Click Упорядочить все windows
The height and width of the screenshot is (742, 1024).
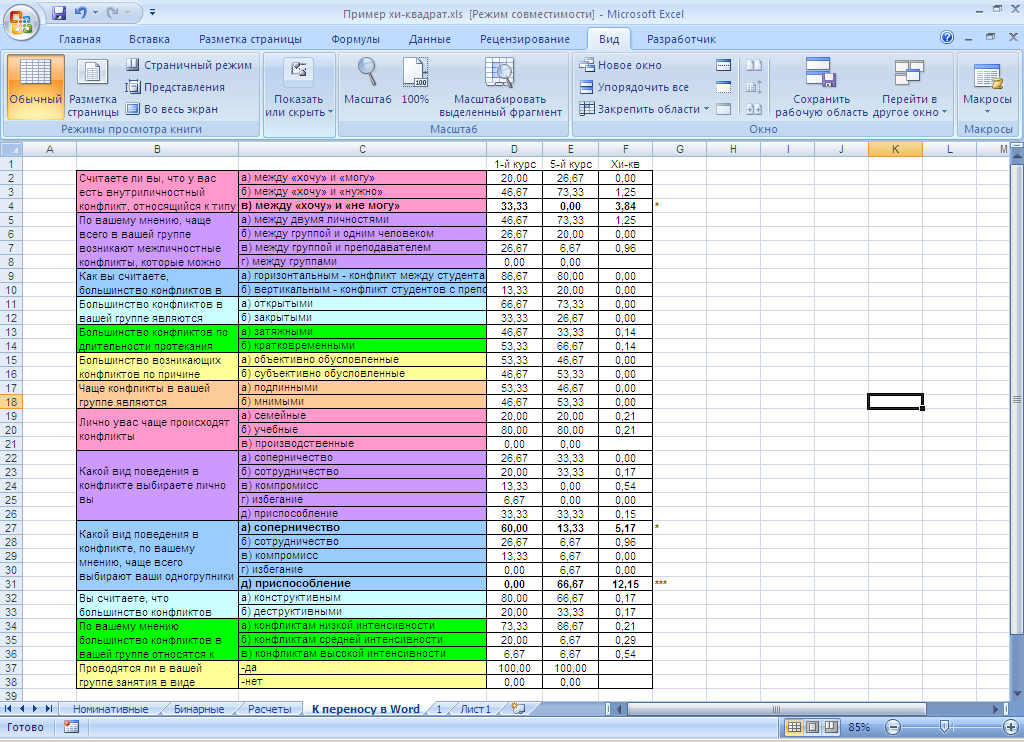click(x=634, y=87)
